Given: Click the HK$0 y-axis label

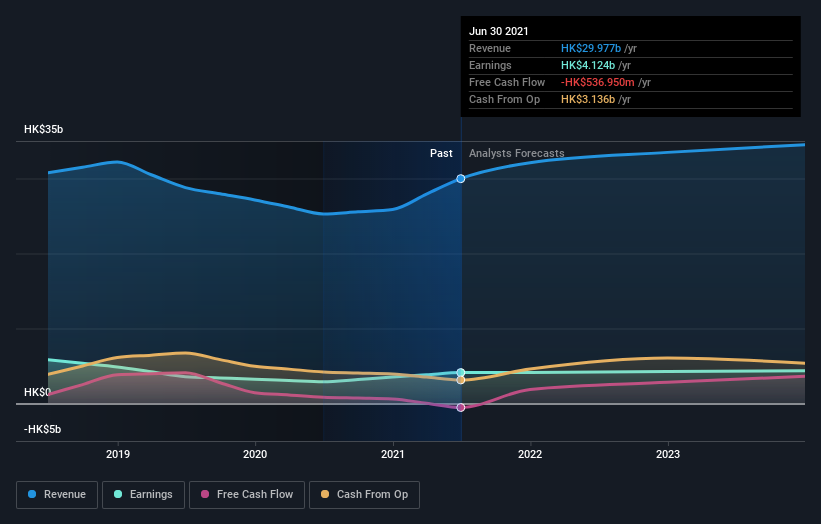Looking at the screenshot, I should [x=37, y=392].
